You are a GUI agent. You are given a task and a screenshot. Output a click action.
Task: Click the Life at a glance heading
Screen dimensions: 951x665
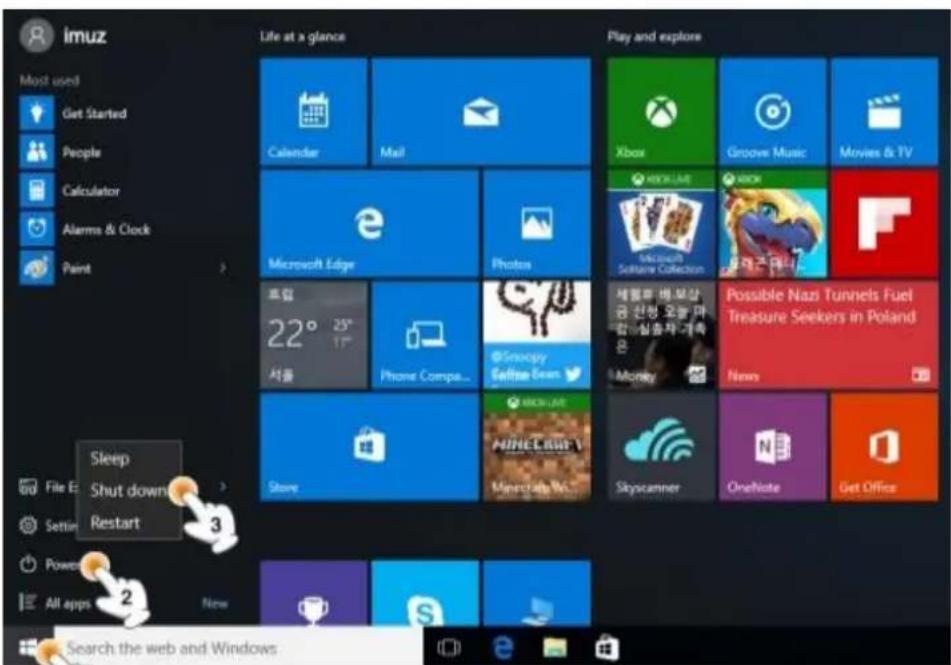(x=303, y=37)
